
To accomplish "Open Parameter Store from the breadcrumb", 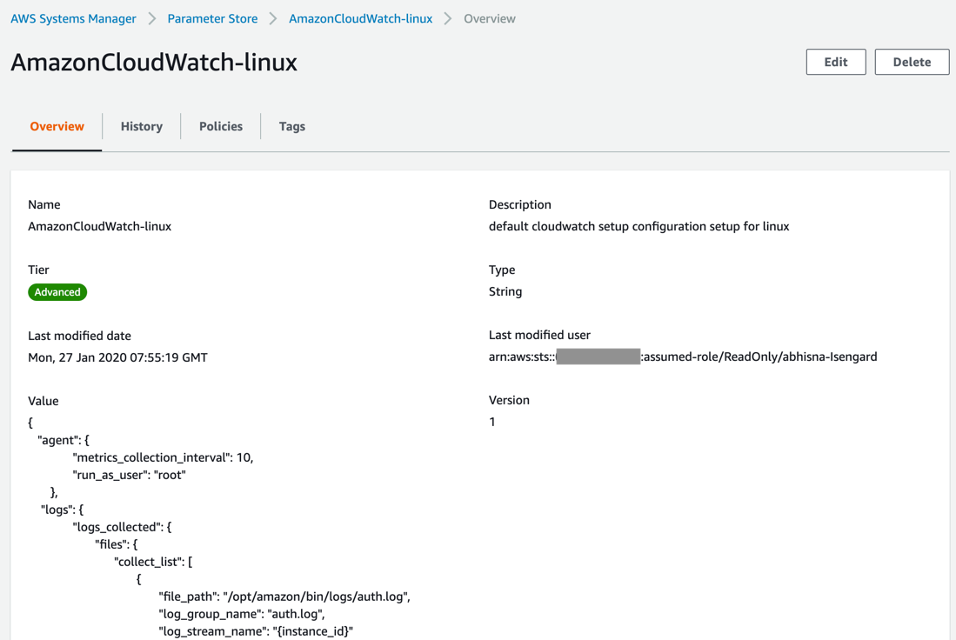I will pos(212,18).
